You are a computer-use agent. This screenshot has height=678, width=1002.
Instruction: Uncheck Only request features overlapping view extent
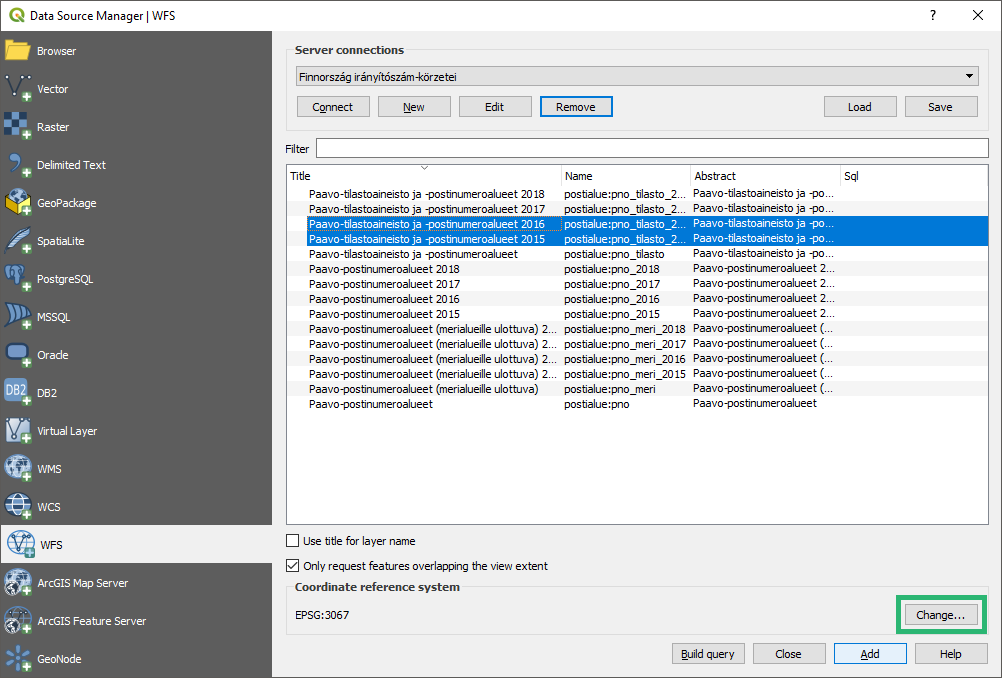292,566
